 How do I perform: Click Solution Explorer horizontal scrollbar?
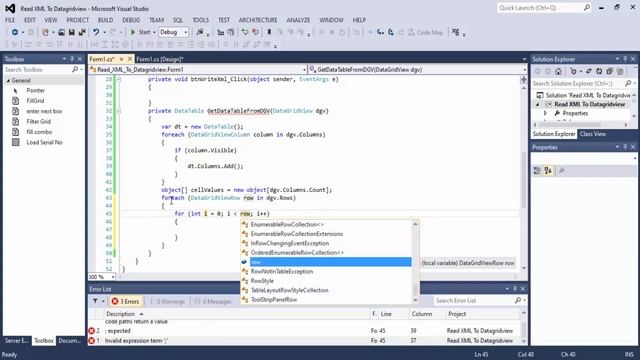[580, 124]
